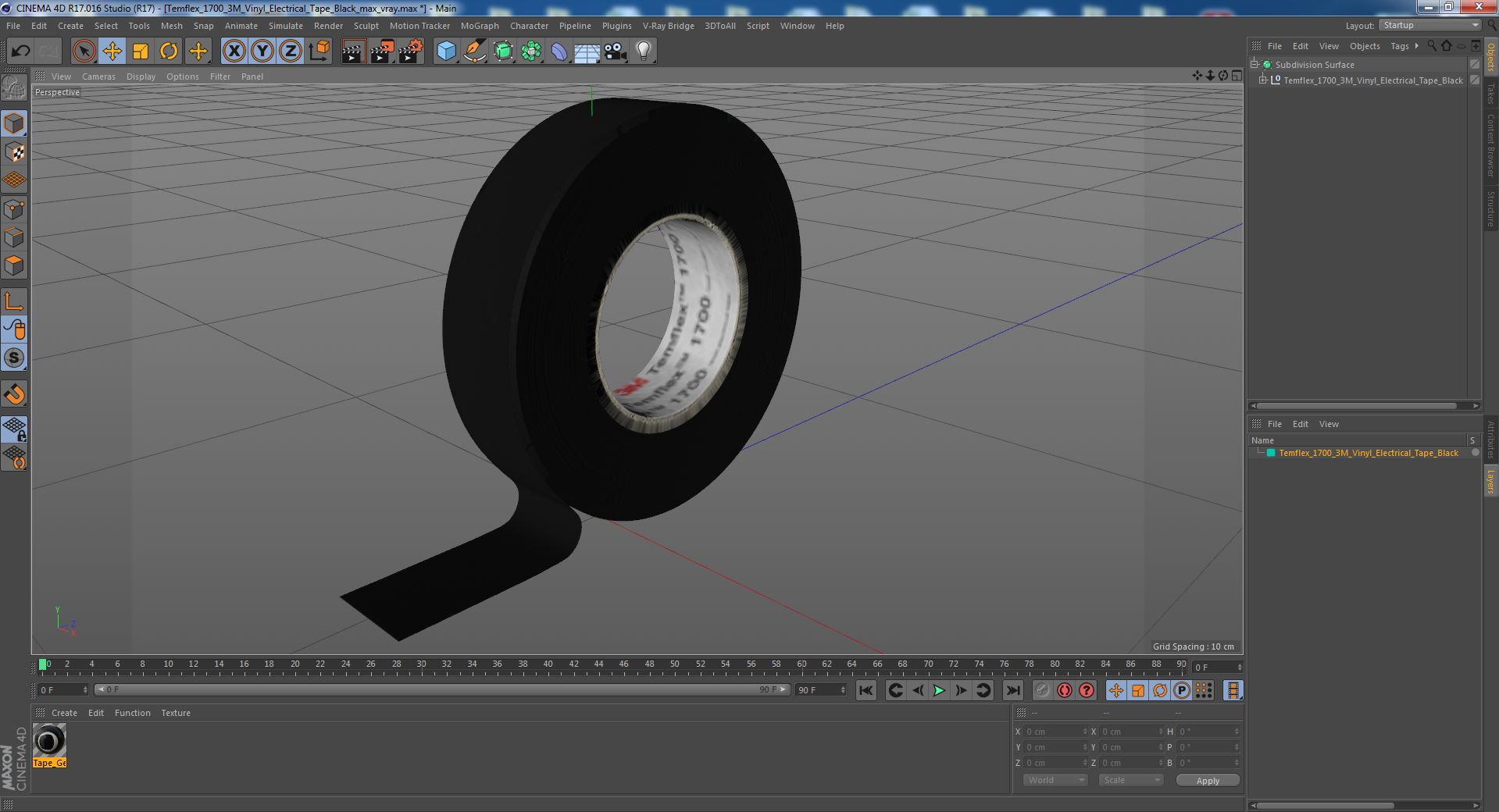Open the World coordinate dropdown

(x=1055, y=780)
